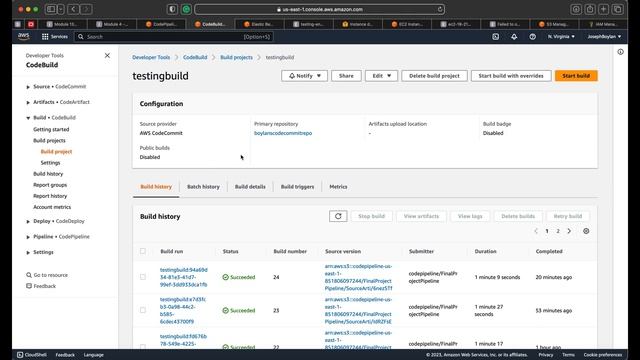This screenshot has height=360, width=640.
Task: Switch to the Build triggers tab
Action: point(298,187)
